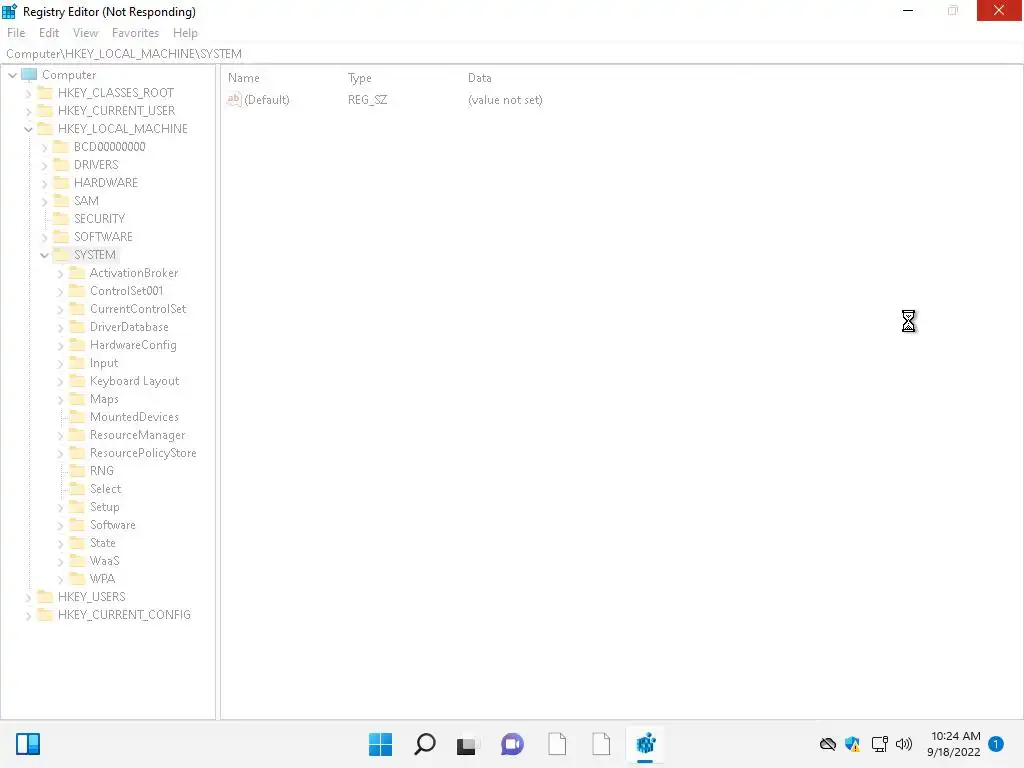
Task: Select the Setup key
Action: (x=104, y=507)
